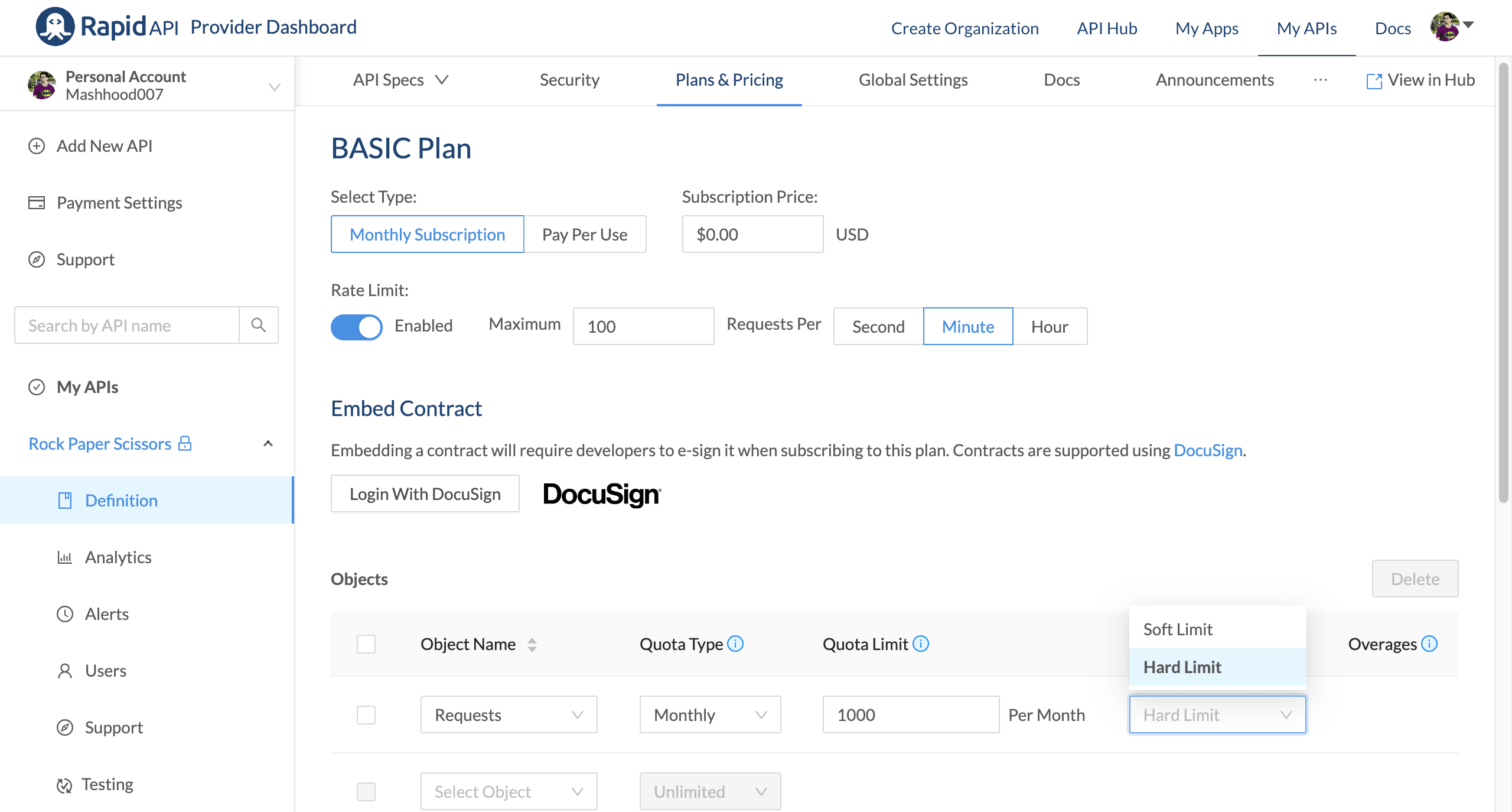This screenshot has width=1512, height=812.
Task: Check the Requests row checkbox
Action: [x=366, y=715]
